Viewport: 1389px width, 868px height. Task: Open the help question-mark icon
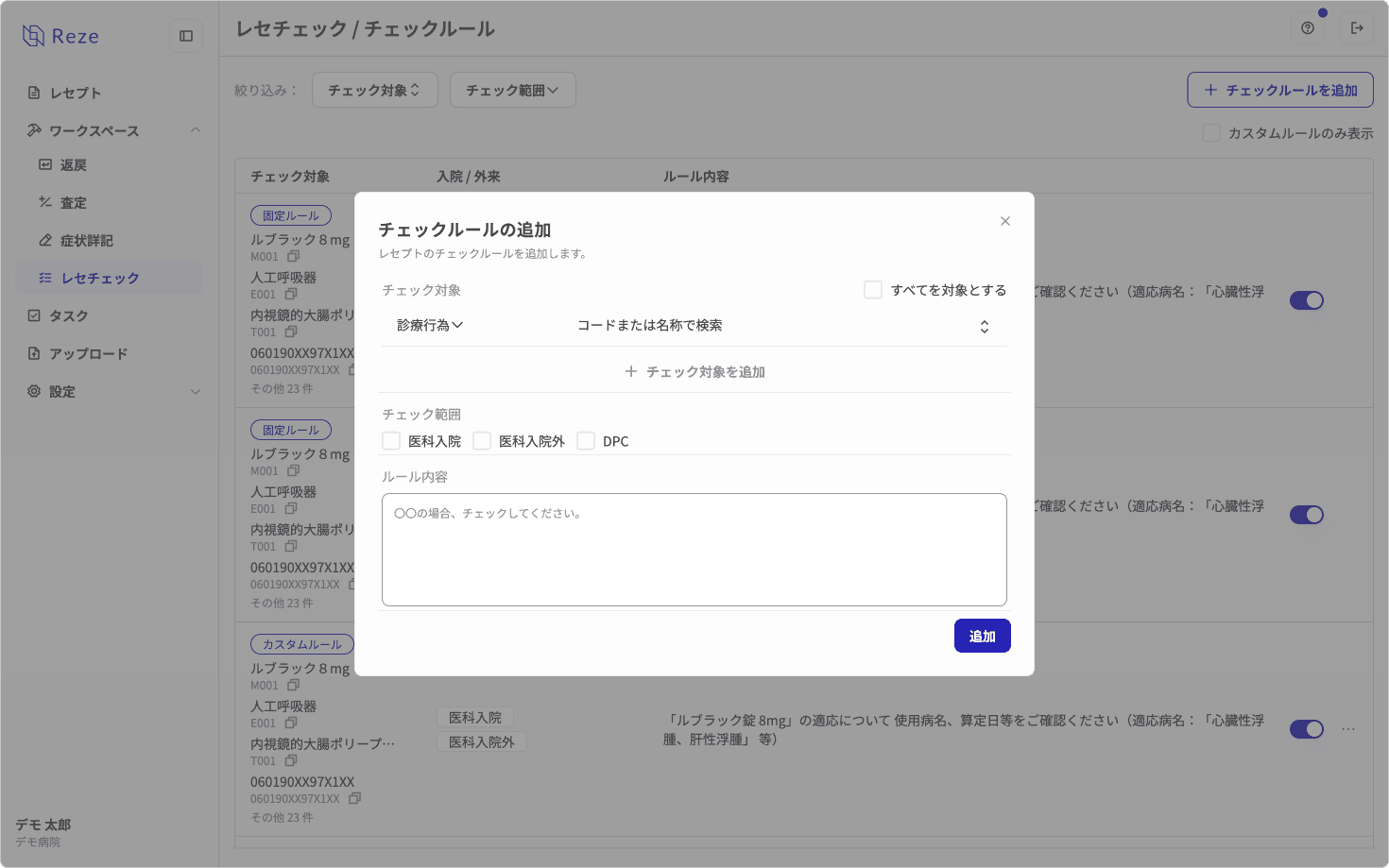coord(1307,28)
